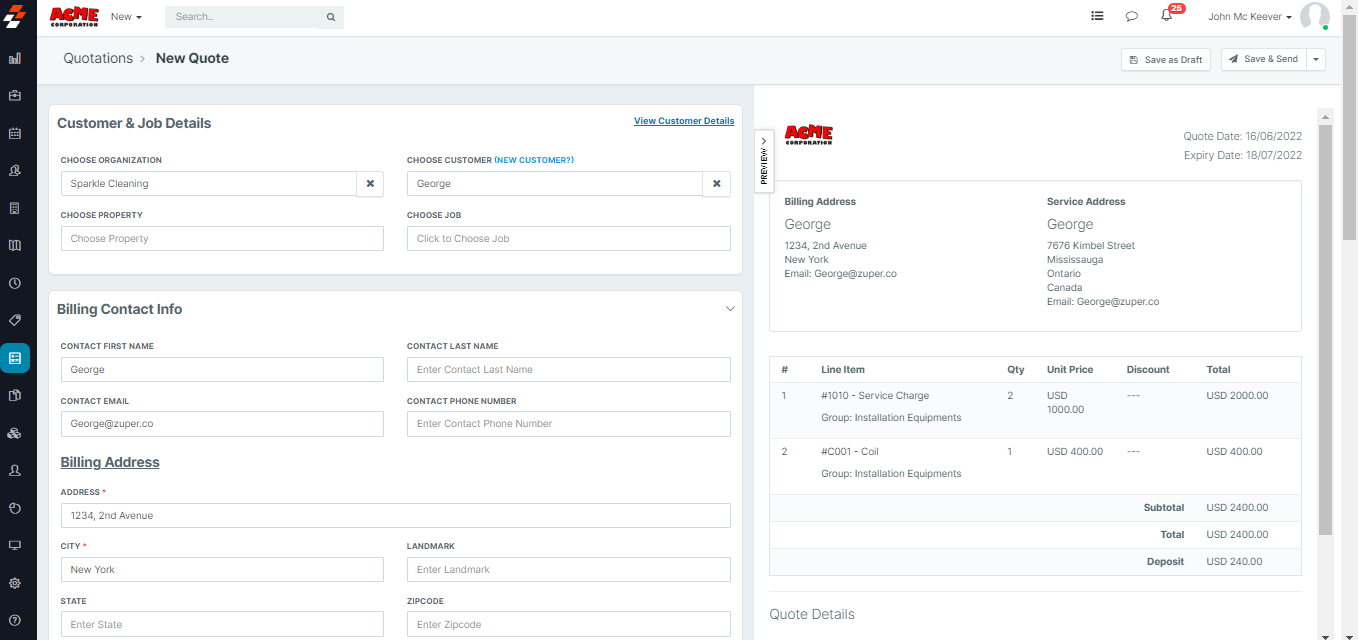Open the chat bubble icon in header
Viewport: 1358px width, 640px height.
click(1132, 17)
